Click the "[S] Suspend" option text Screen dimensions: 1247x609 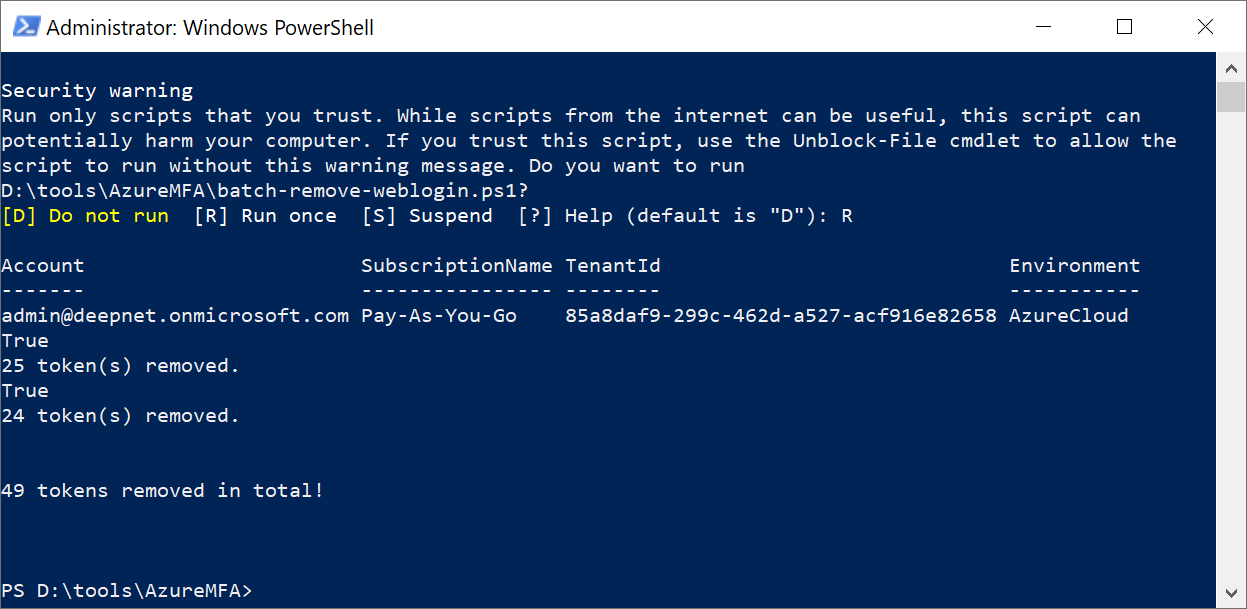pos(426,216)
